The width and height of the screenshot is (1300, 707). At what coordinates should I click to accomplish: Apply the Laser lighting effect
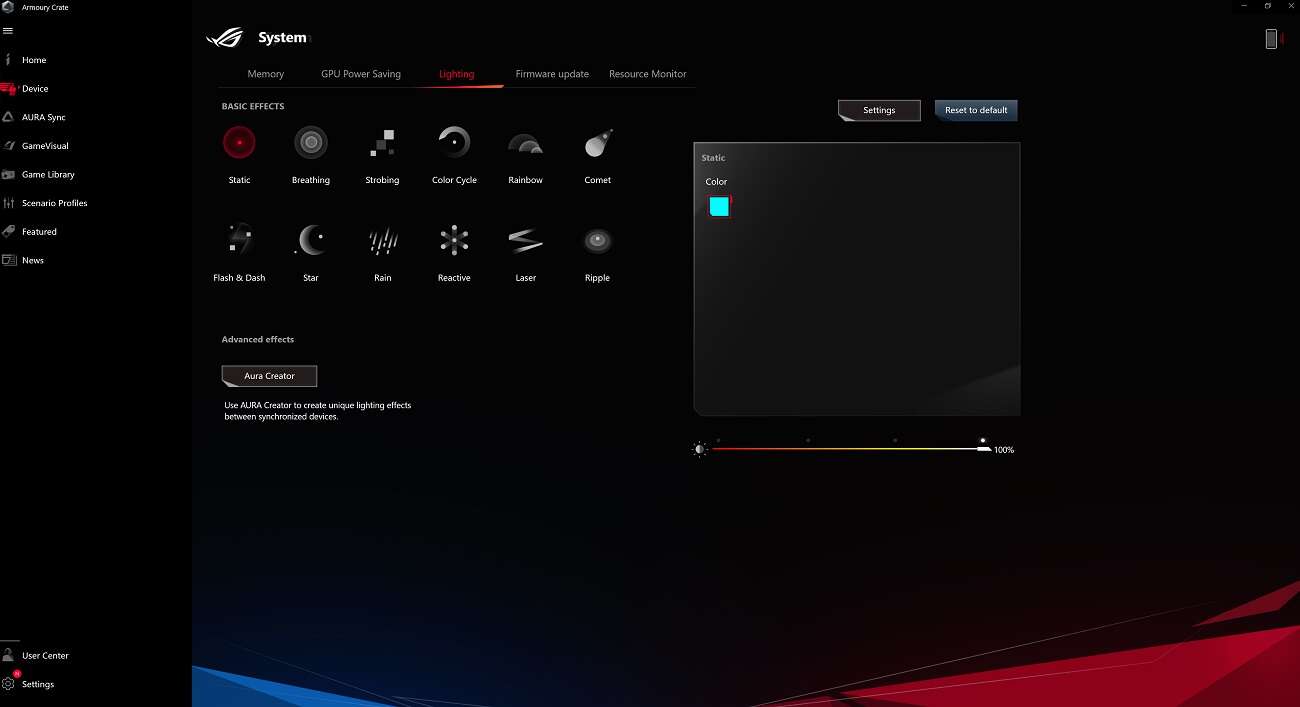tap(525, 241)
